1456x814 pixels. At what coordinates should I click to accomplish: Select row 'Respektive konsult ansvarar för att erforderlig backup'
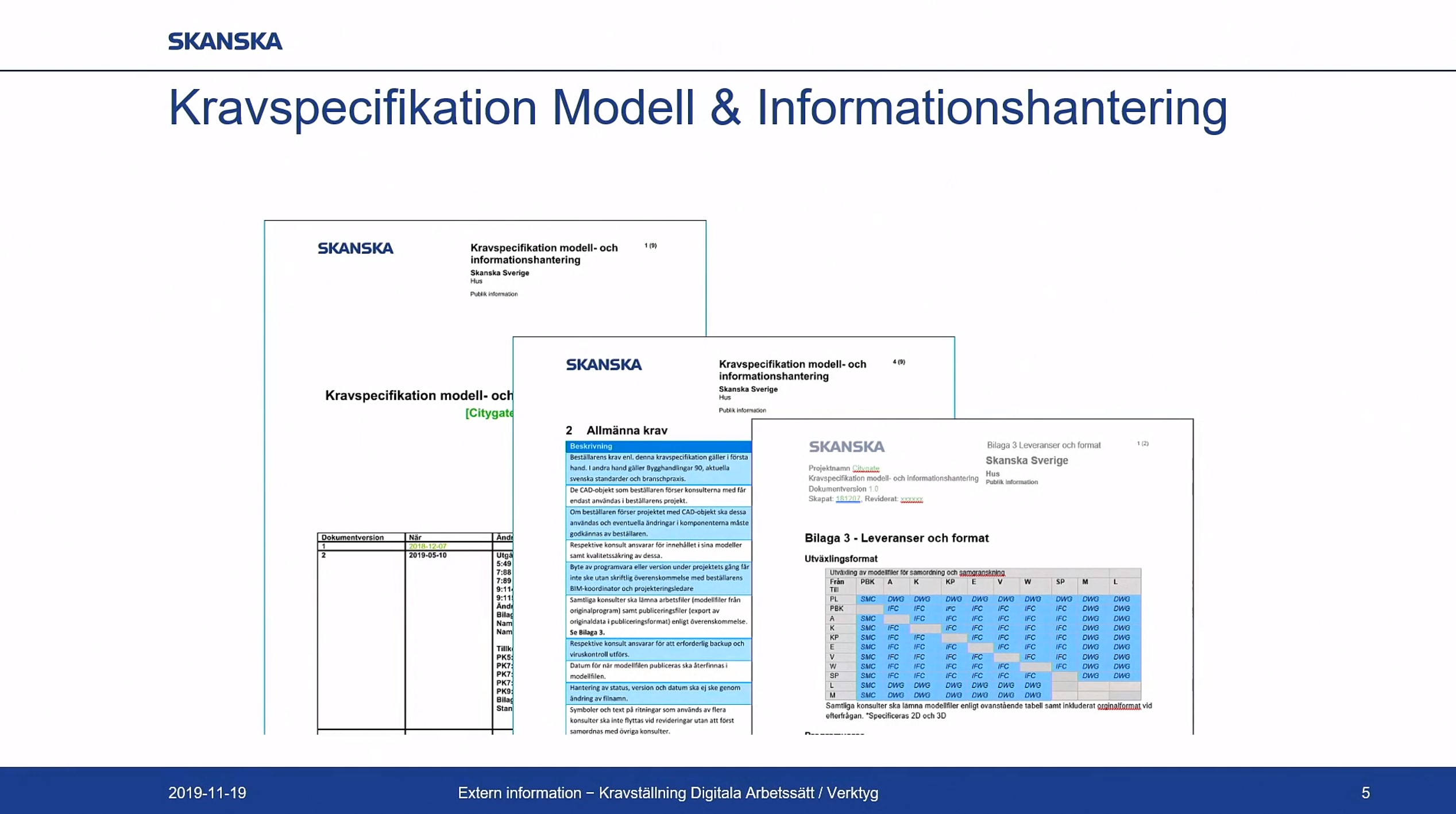[x=658, y=649]
